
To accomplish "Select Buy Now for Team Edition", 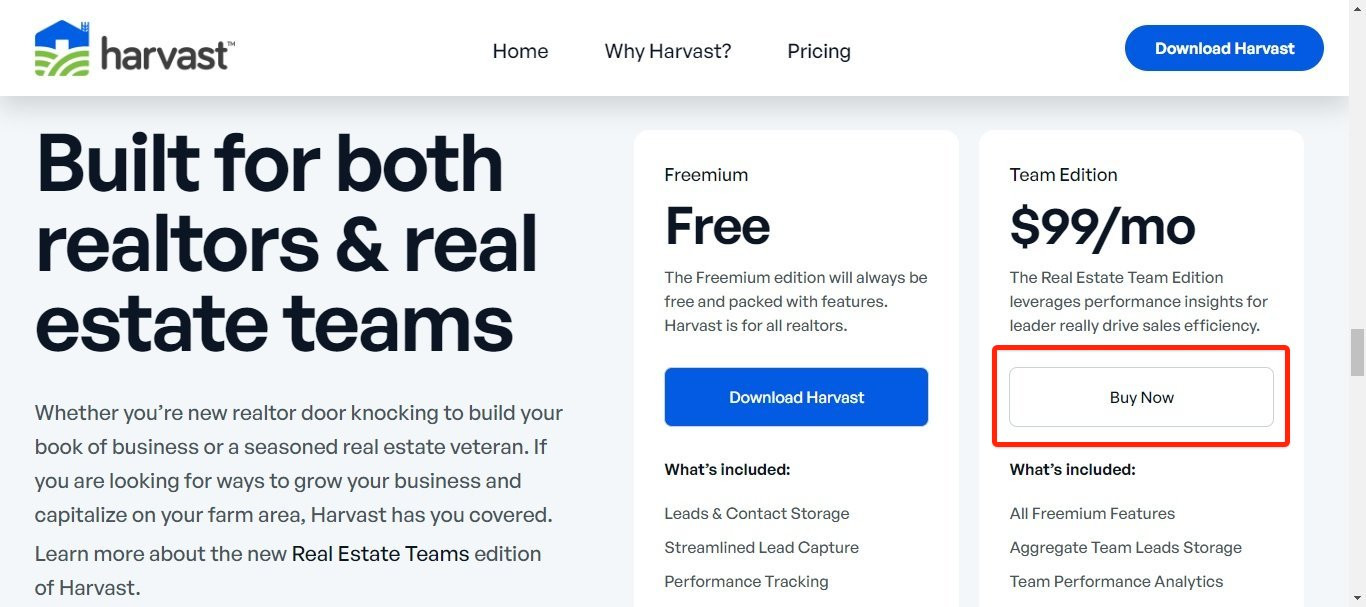I will (x=1141, y=397).
